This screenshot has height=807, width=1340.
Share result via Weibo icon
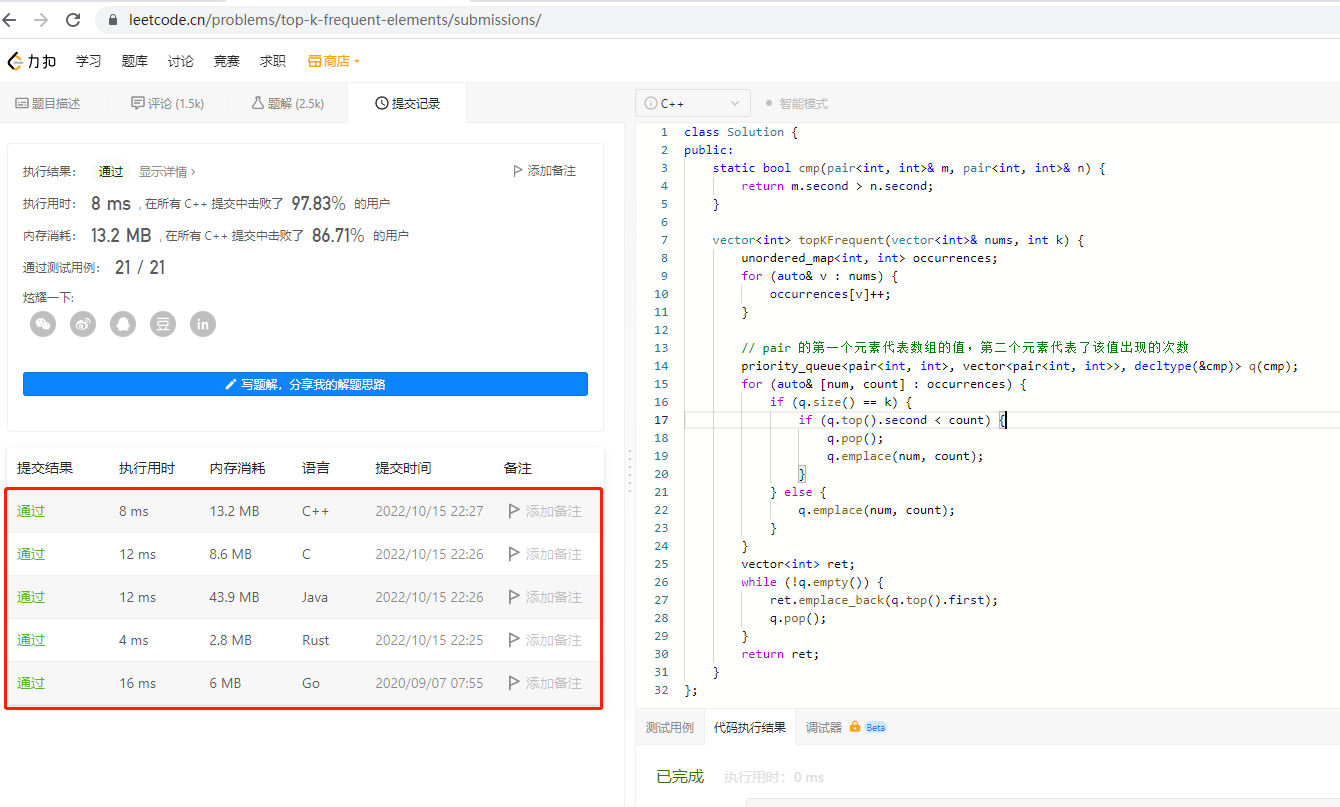point(83,324)
